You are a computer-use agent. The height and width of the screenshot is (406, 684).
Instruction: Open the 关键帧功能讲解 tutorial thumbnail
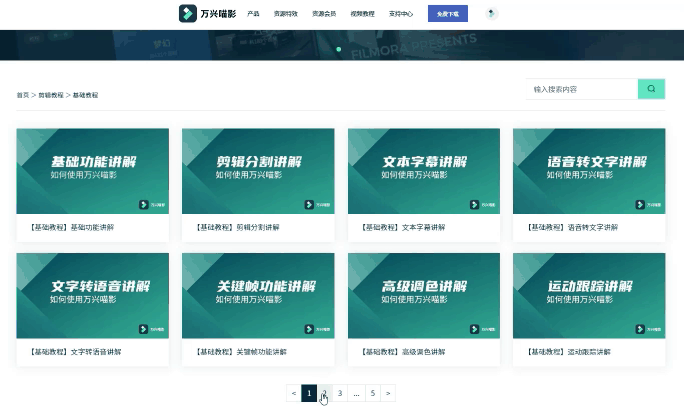(x=258, y=296)
